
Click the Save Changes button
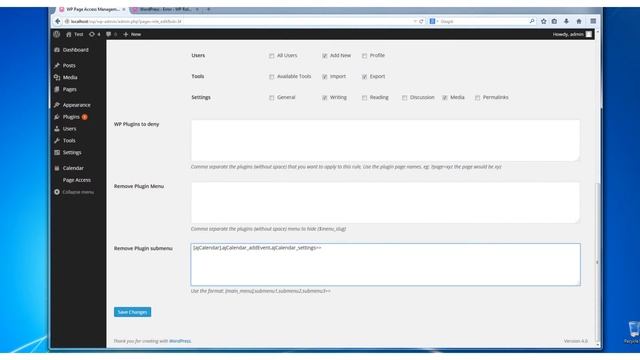132,312
